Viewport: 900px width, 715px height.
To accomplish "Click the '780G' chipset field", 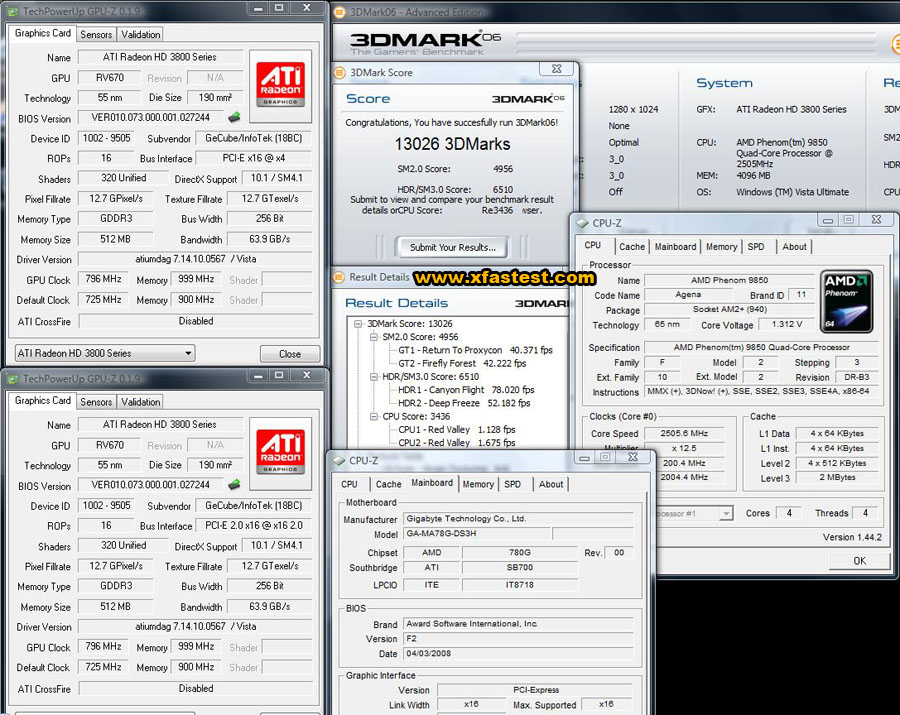I will tap(519, 552).
